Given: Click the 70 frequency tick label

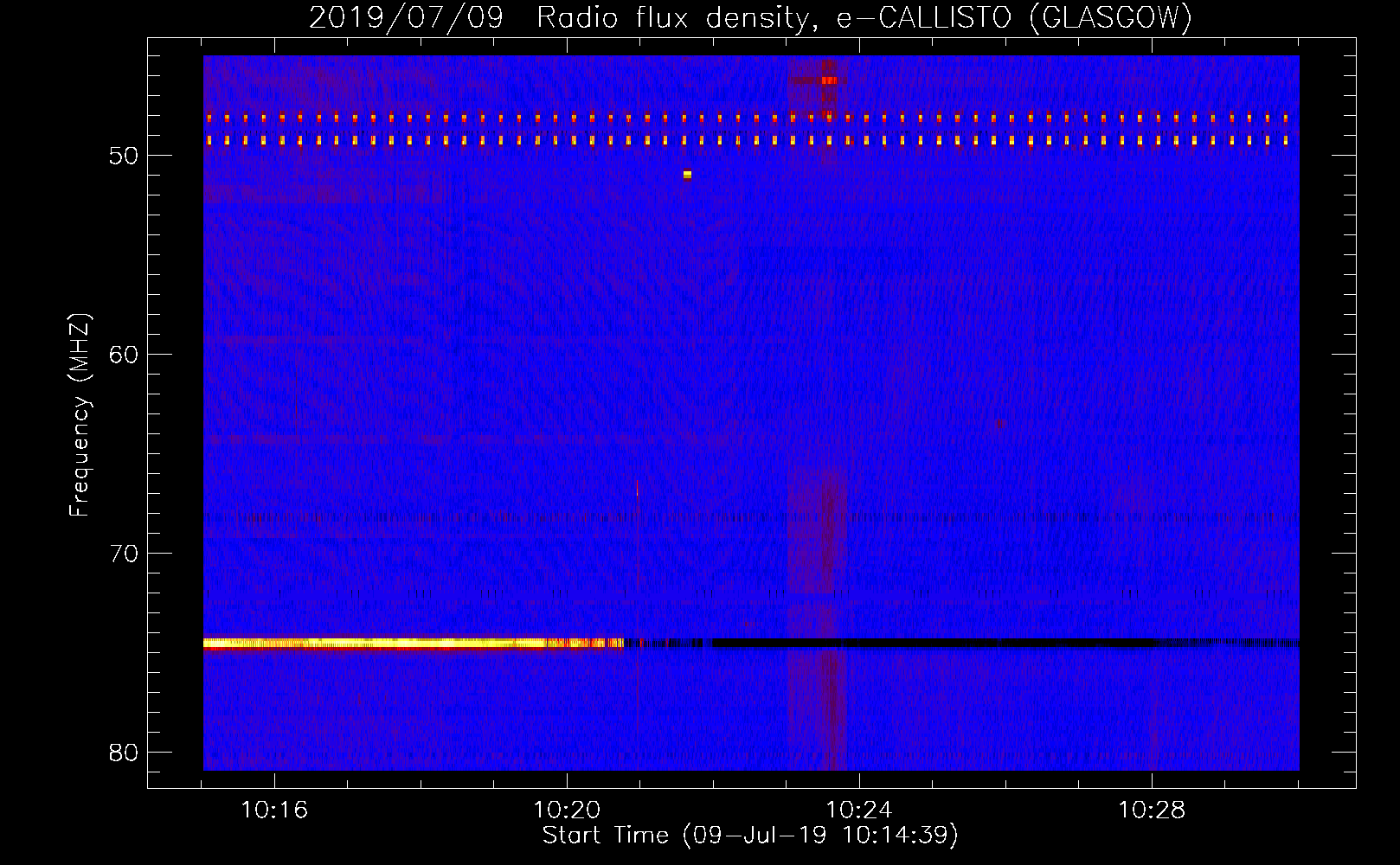Looking at the screenshot, I should (124, 554).
